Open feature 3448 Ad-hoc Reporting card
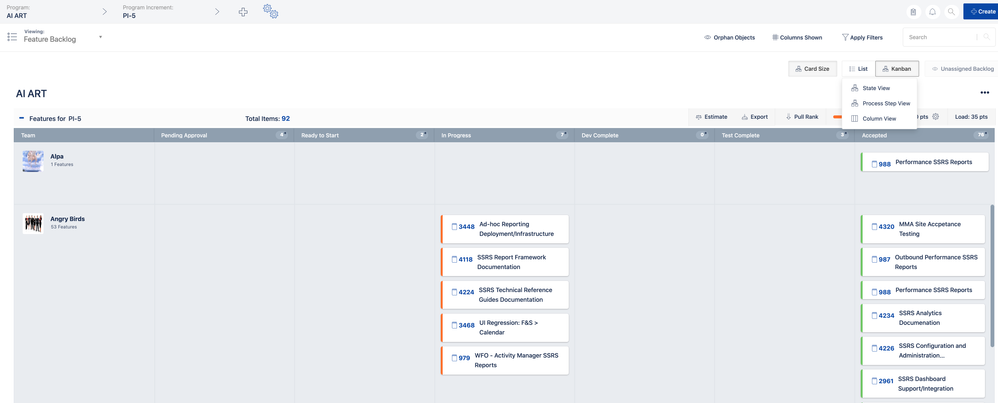 505,229
